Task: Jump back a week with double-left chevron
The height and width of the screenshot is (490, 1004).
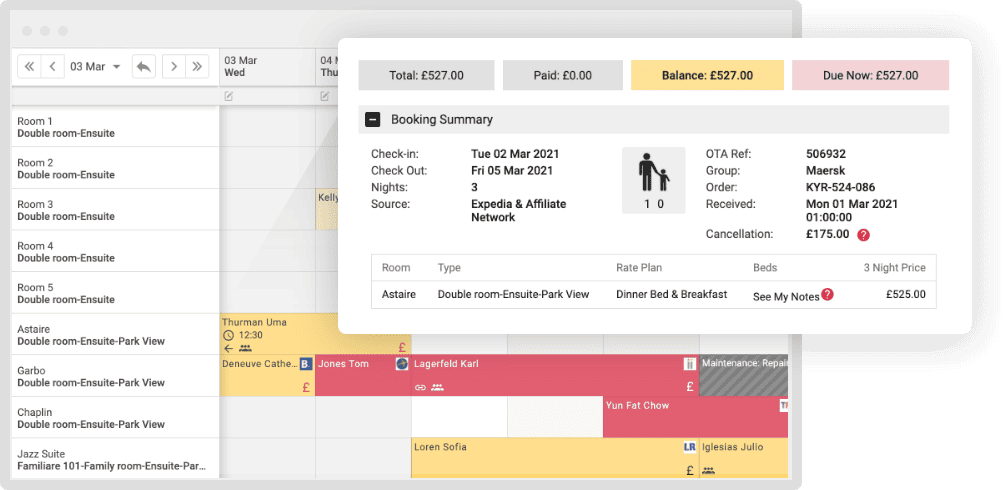Action: 29,67
